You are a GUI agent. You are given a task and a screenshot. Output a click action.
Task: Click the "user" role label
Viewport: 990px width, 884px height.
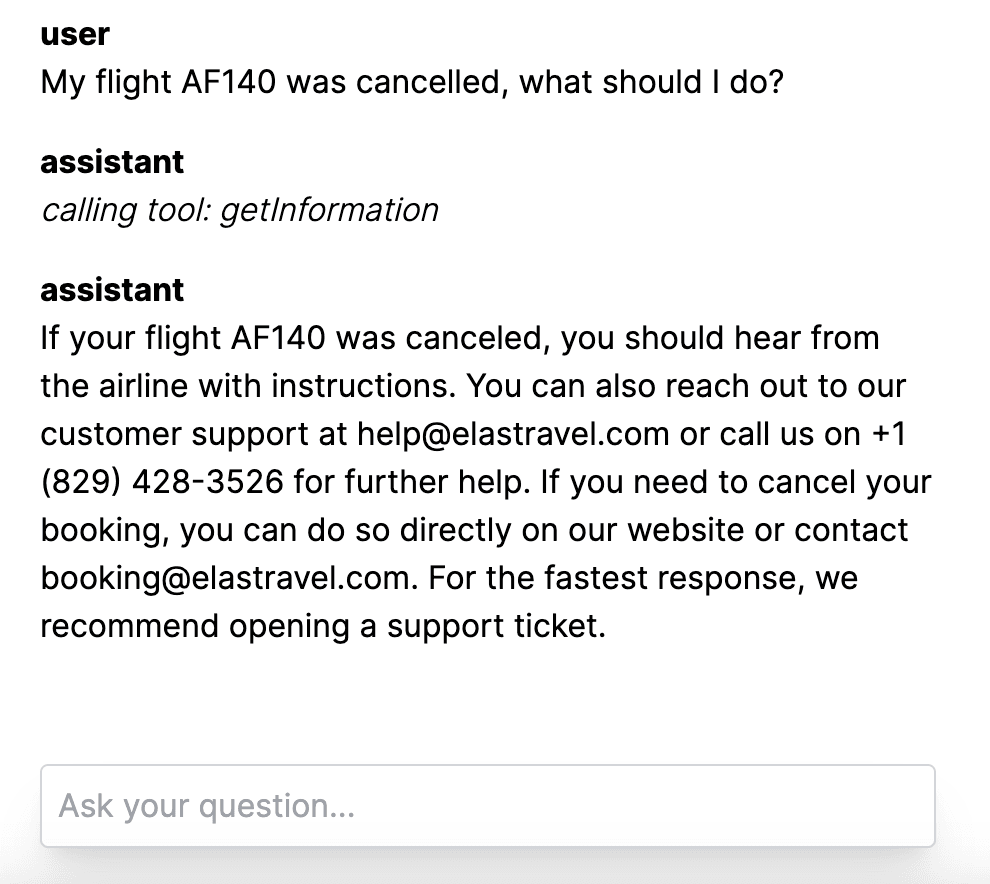(75, 34)
